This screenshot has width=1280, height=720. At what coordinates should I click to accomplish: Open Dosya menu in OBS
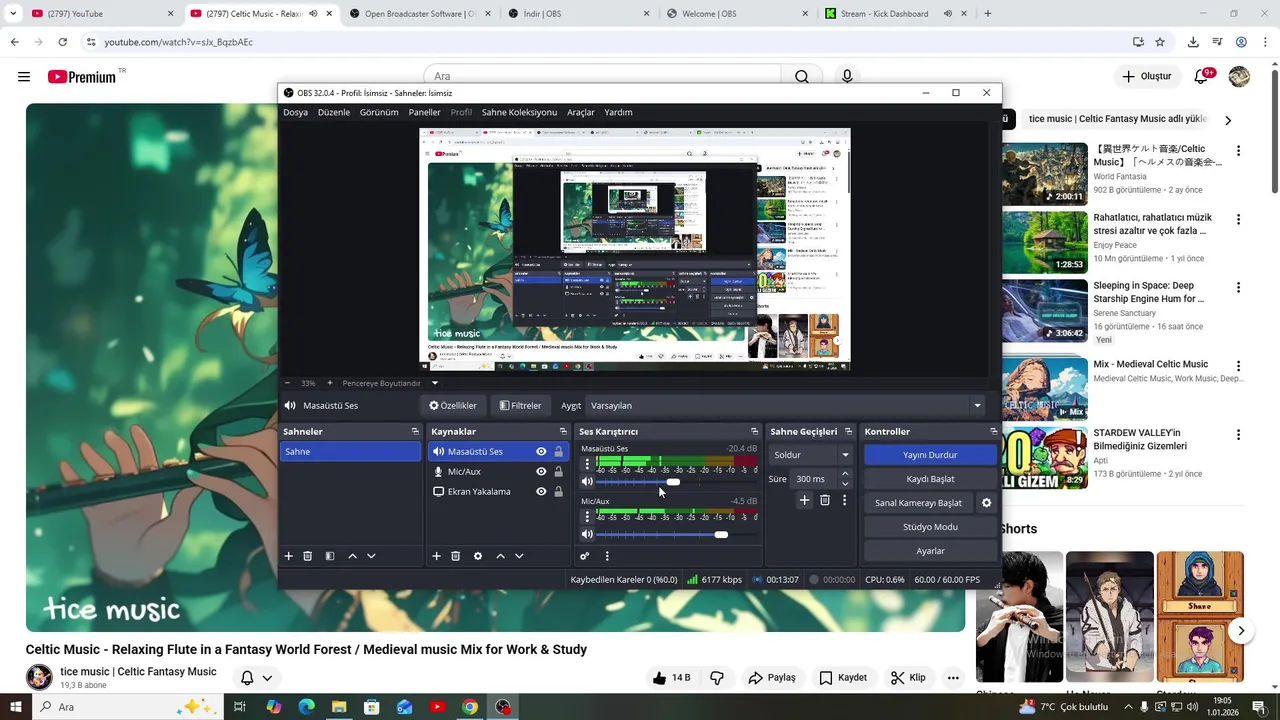(x=296, y=113)
